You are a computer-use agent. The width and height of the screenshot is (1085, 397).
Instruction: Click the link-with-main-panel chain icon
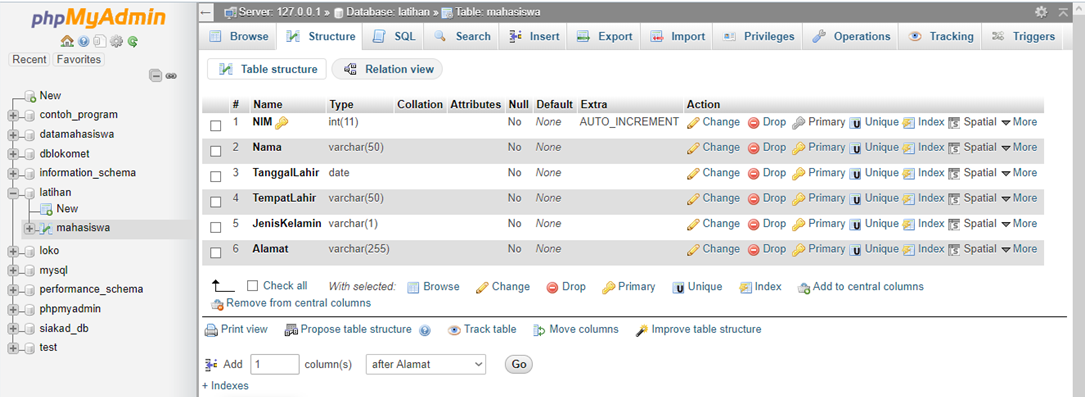170,76
